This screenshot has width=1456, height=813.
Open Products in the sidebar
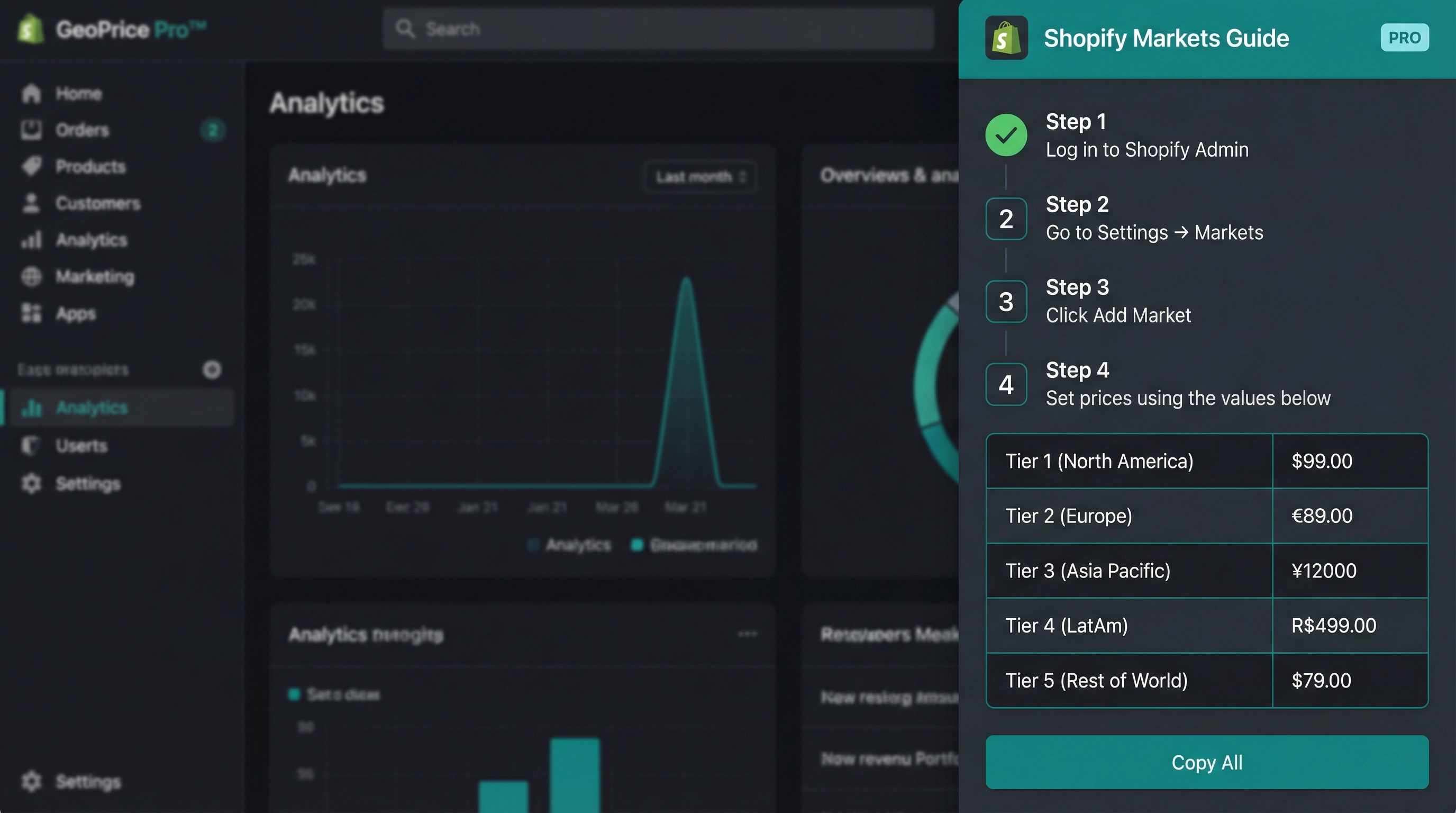(90, 167)
